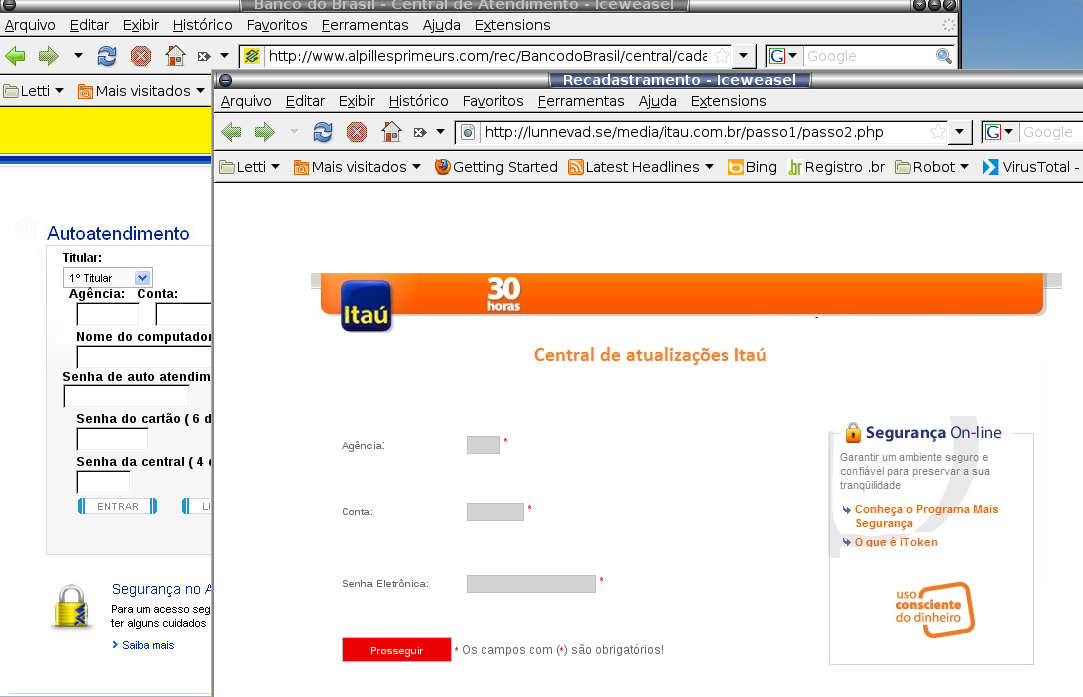Open URL history dropdown in Banco do Brasil window
Screen dimensions: 1083x697
pyautogui.click(x=743, y=56)
